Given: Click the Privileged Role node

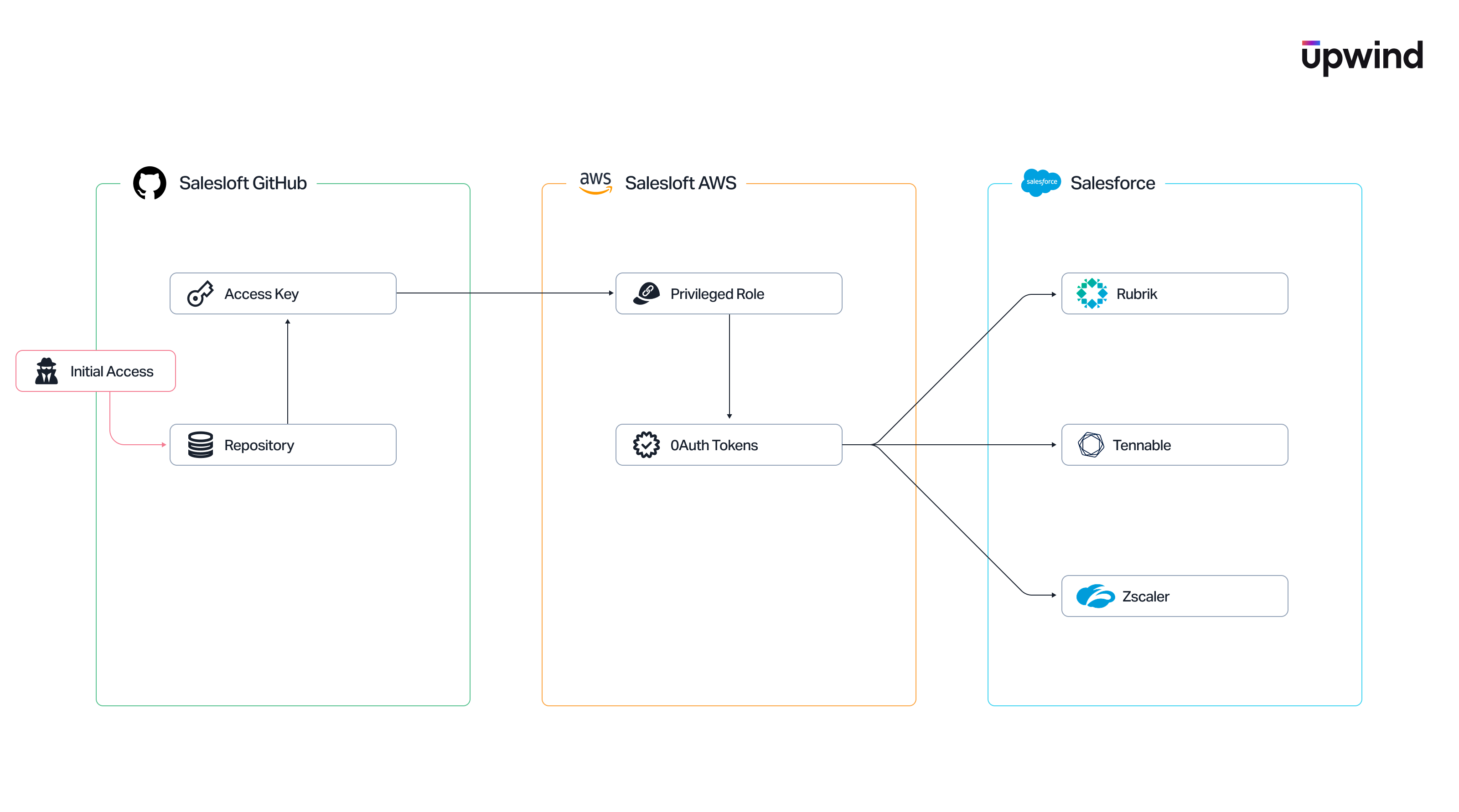Looking at the screenshot, I should [729, 293].
